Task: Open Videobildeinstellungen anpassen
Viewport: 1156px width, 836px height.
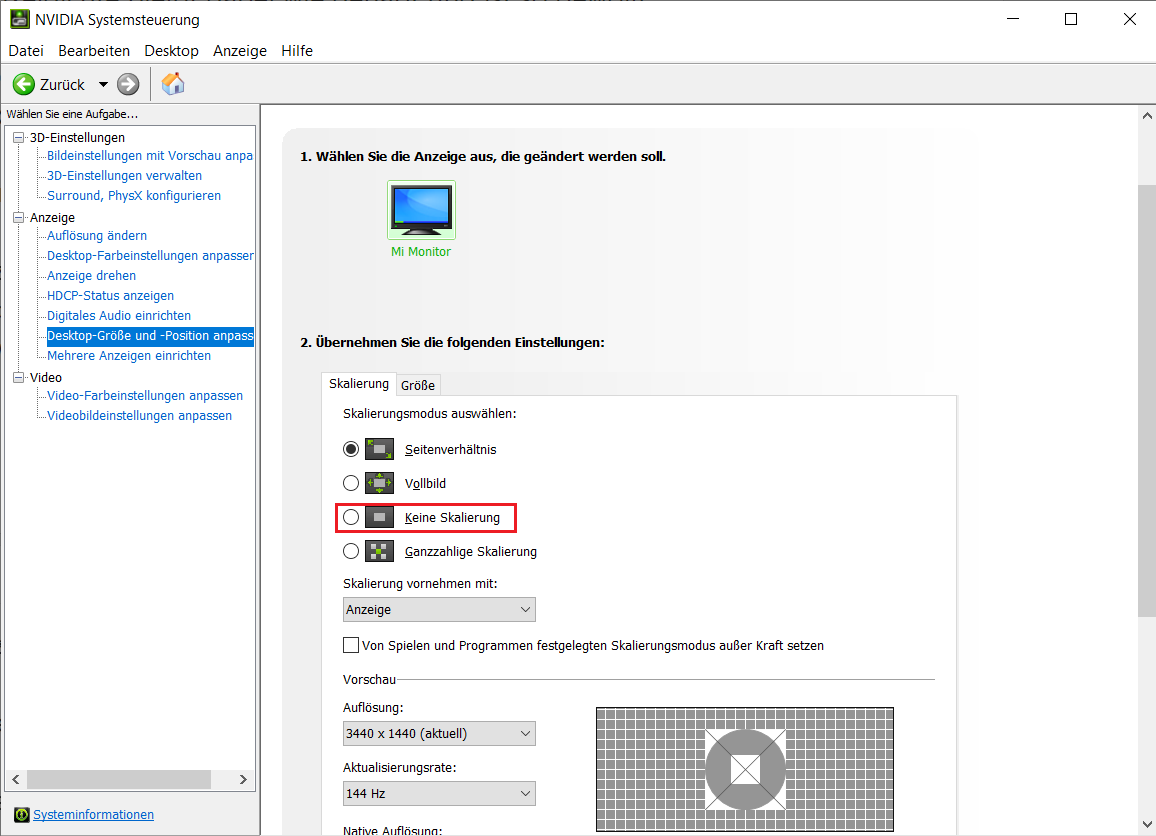Action: (x=139, y=415)
